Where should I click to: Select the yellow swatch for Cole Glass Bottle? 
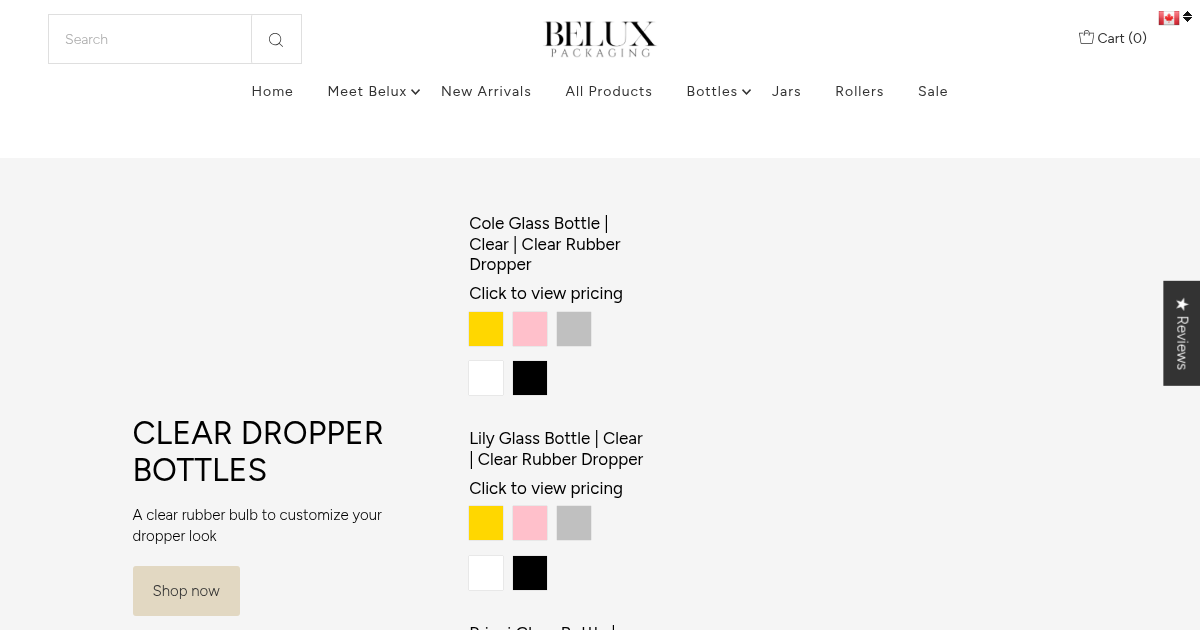486,328
